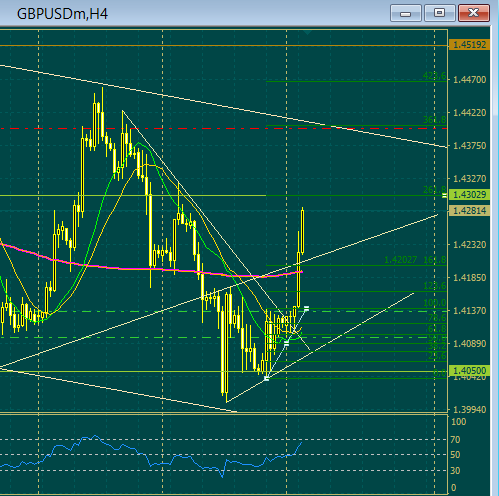
Task: Minimize the GBPUSDm,H4 chart window
Action: click(x=406, y=14)
